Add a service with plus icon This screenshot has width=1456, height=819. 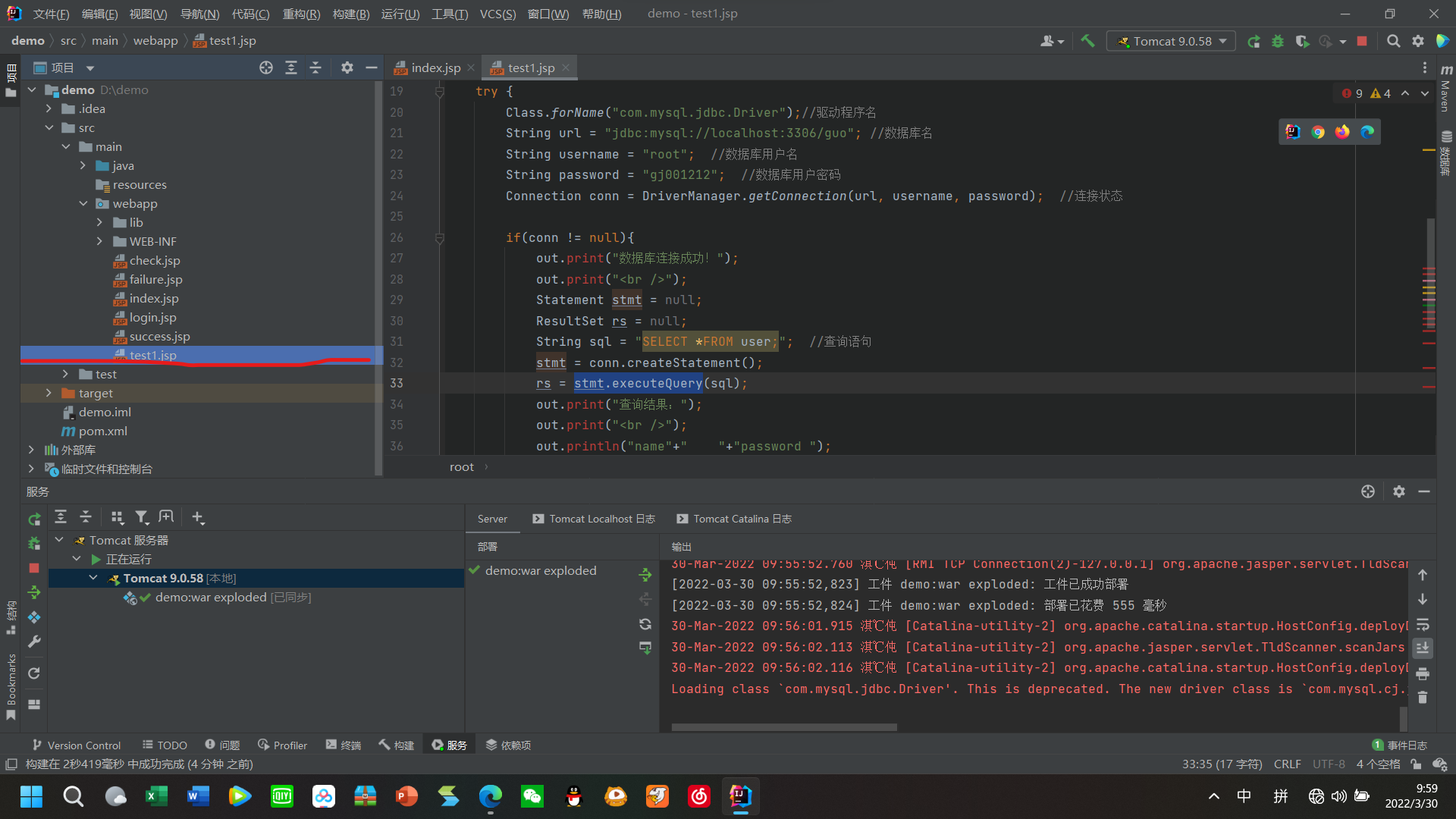pyautogui.click(x=197, y=517)
